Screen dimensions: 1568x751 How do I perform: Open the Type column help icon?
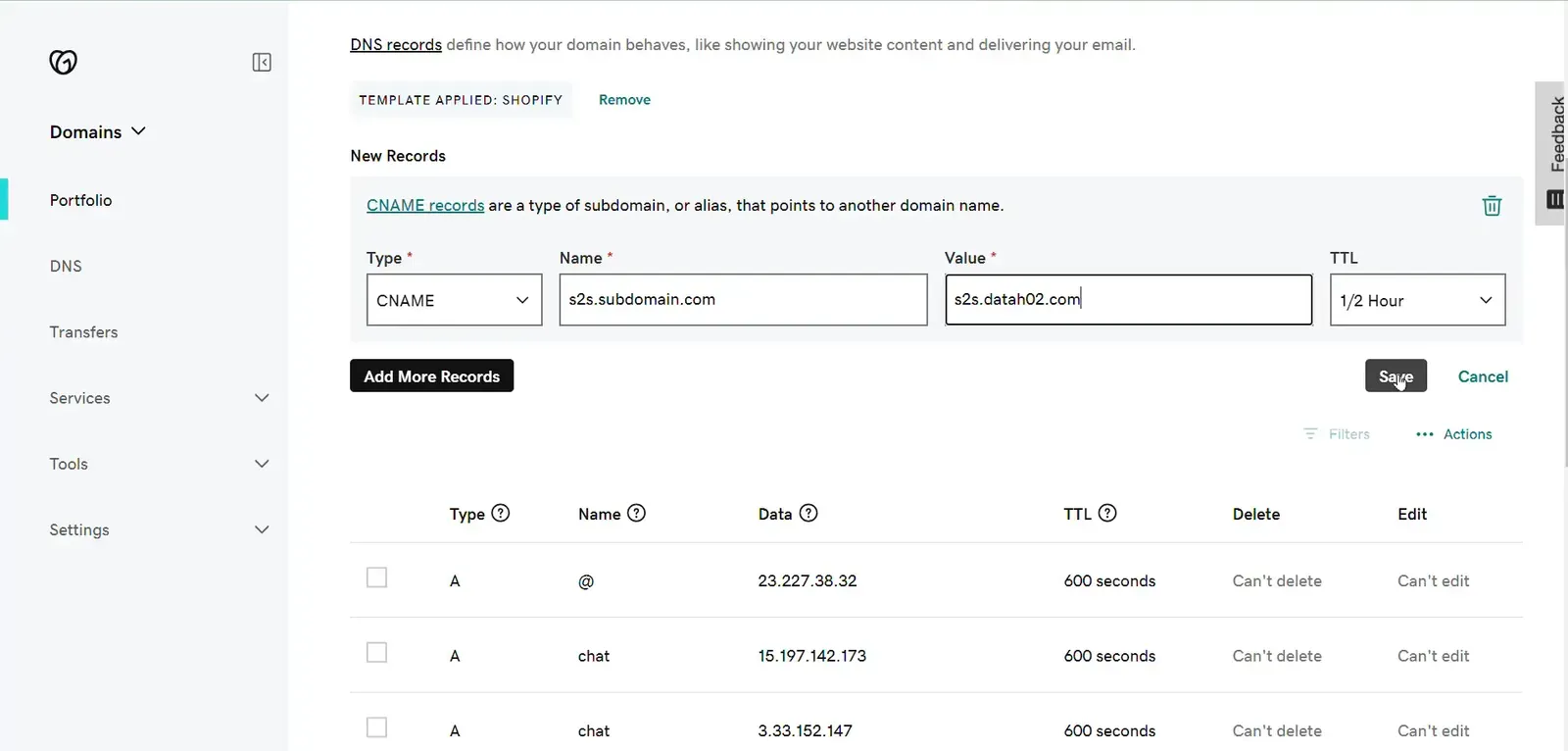point(501,513)
